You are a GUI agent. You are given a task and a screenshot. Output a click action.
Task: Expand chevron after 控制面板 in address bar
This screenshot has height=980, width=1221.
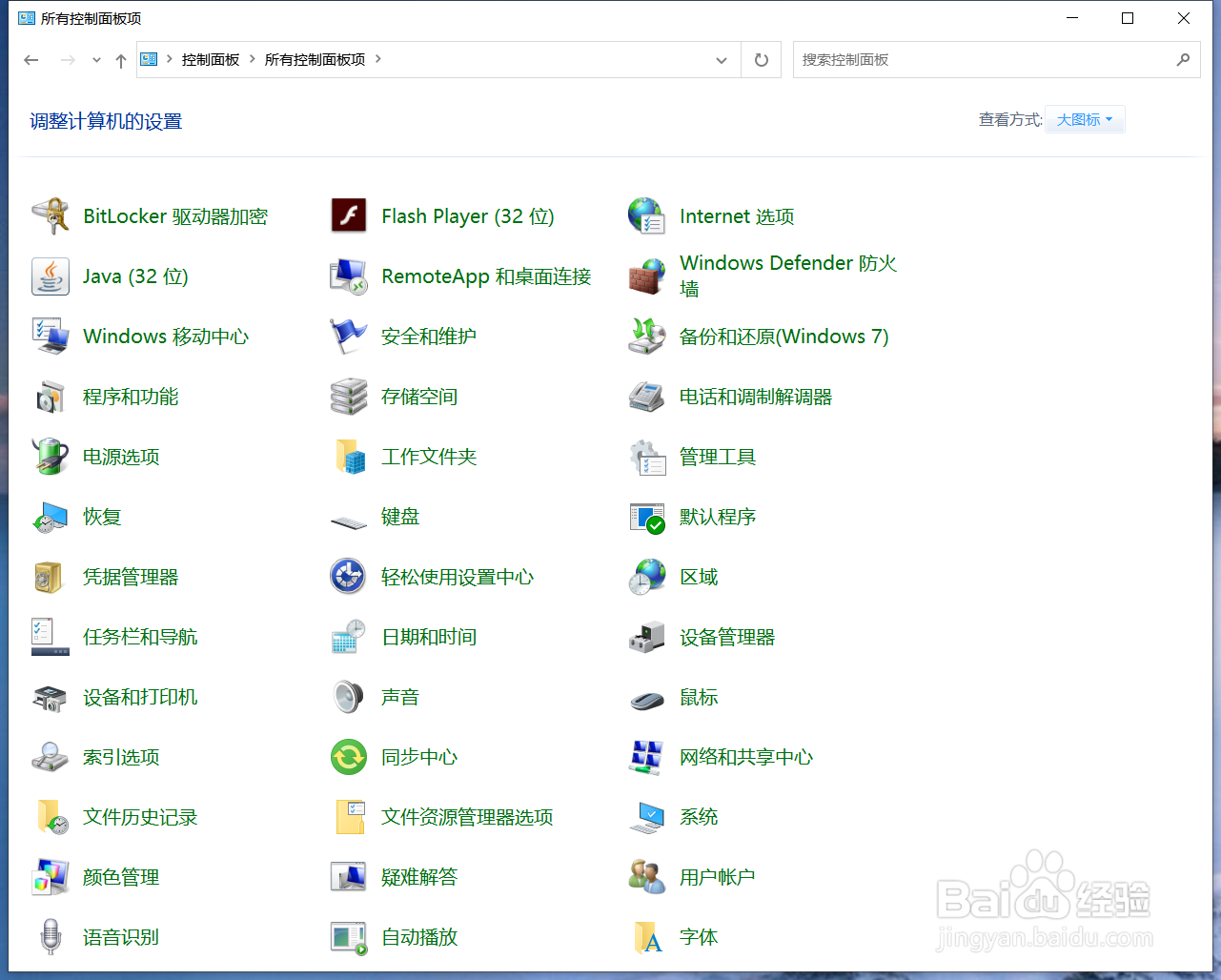pyautogui.click(x=253, y=59)
